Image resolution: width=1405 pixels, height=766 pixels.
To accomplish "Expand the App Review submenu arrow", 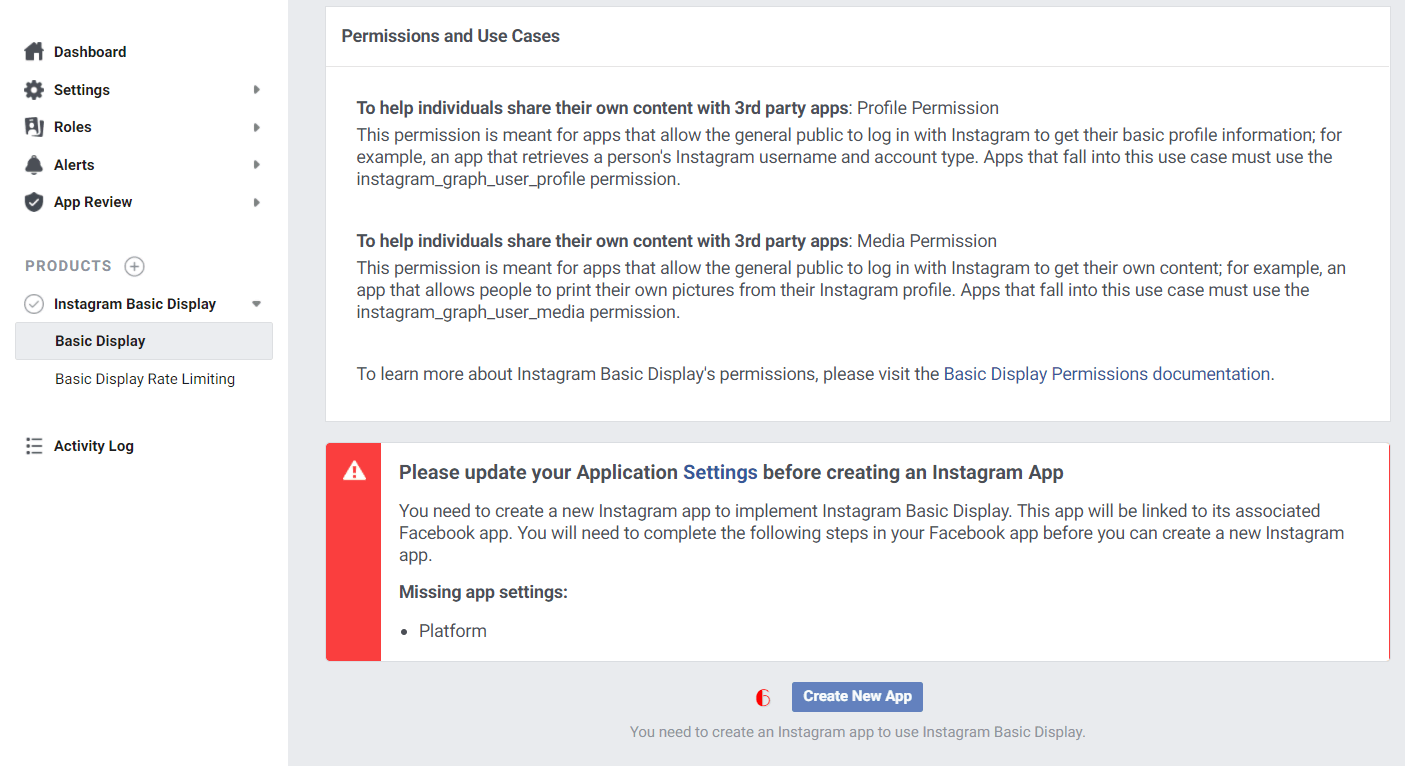I will pos(257,202).
